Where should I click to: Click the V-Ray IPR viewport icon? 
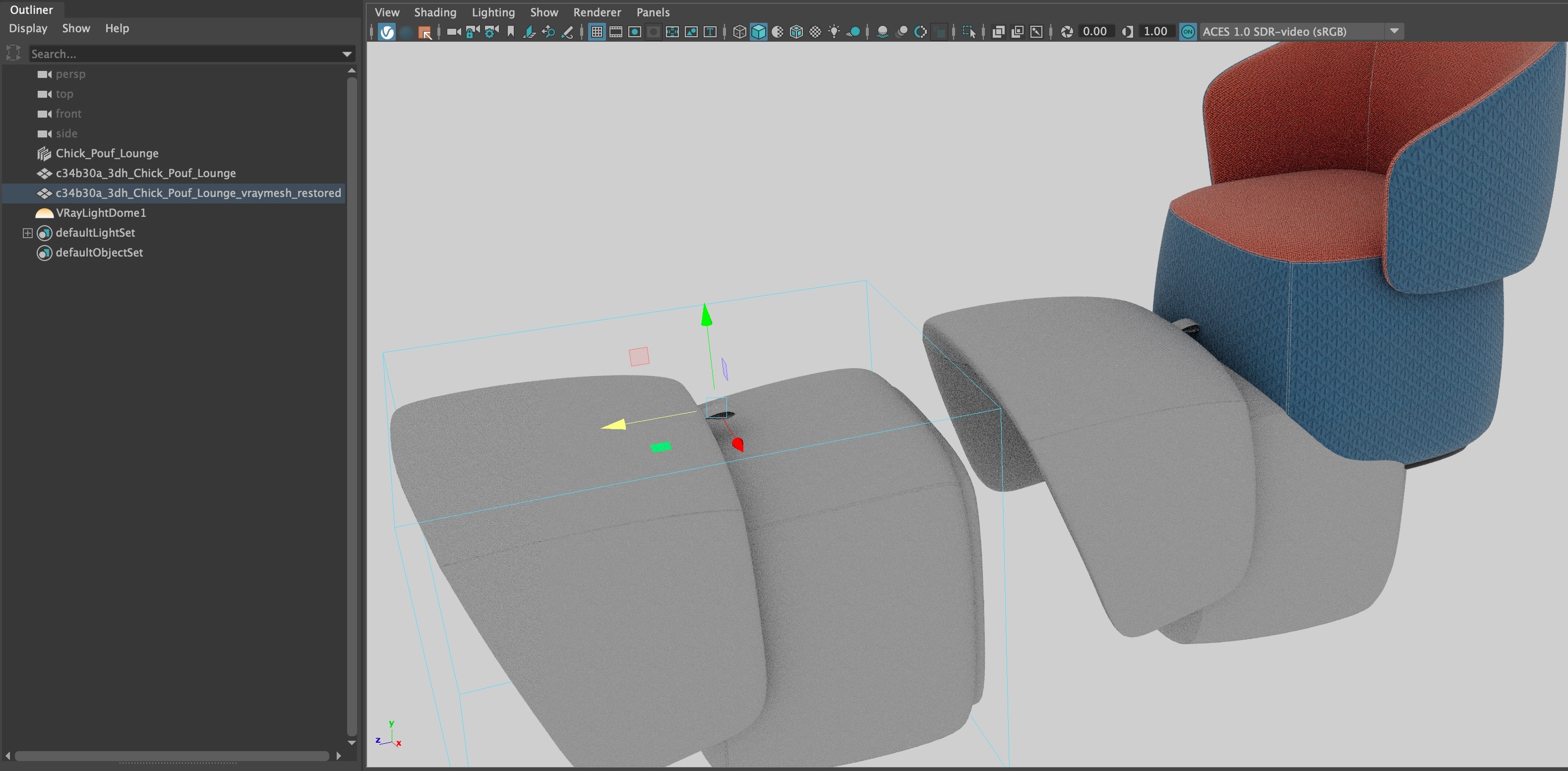pos(387,32)
